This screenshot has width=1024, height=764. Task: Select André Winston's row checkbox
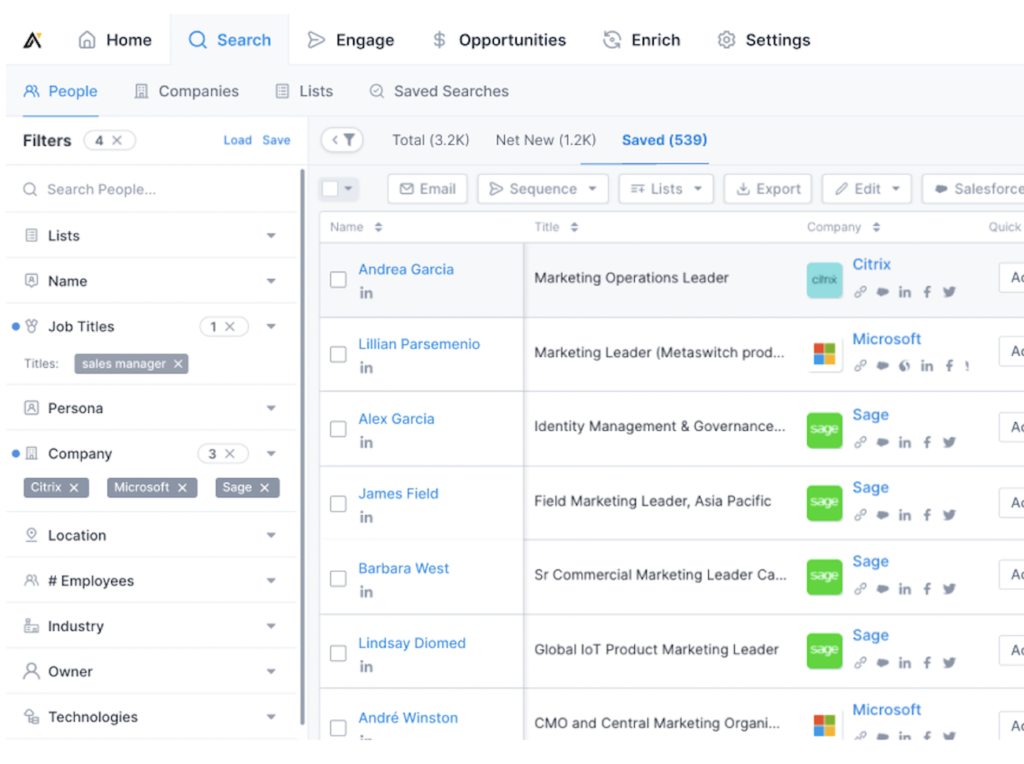coord(338,727)
